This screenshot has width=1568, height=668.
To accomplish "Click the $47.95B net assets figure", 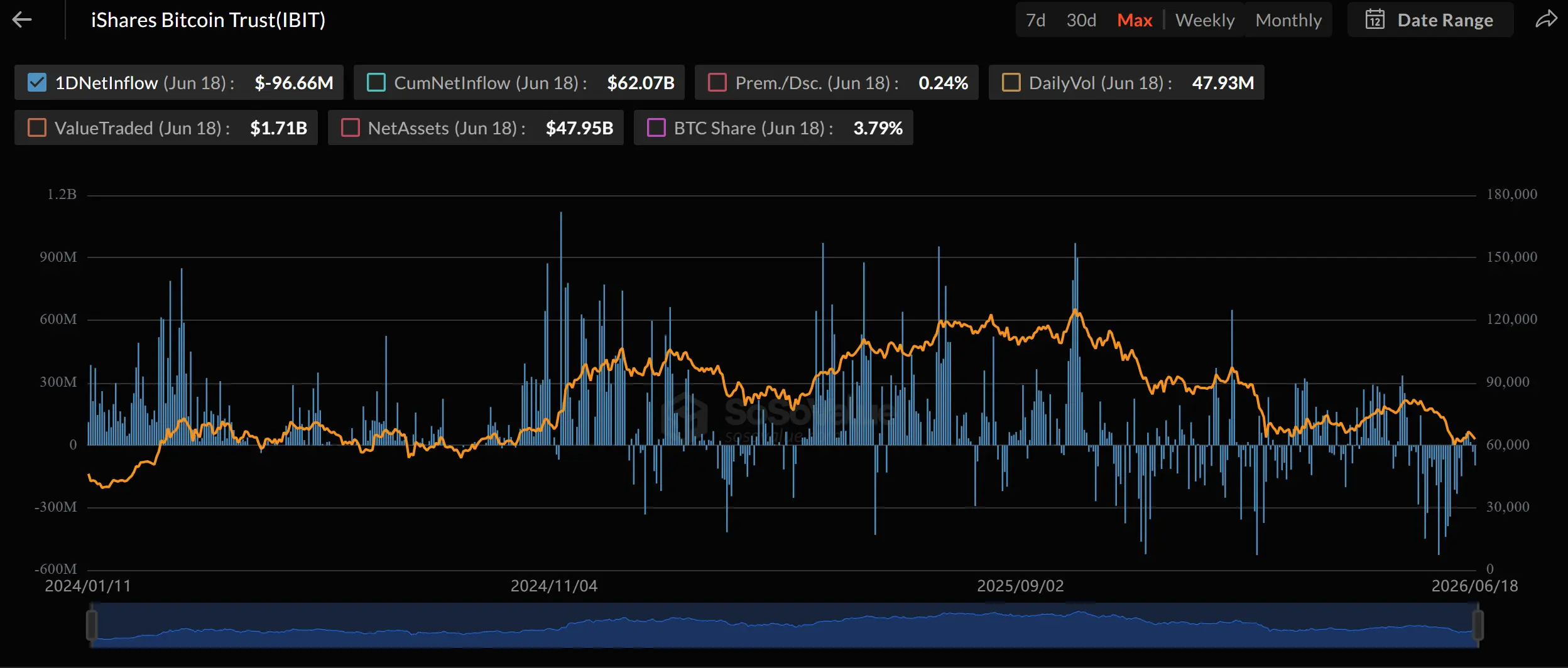I will click(579, 127).
